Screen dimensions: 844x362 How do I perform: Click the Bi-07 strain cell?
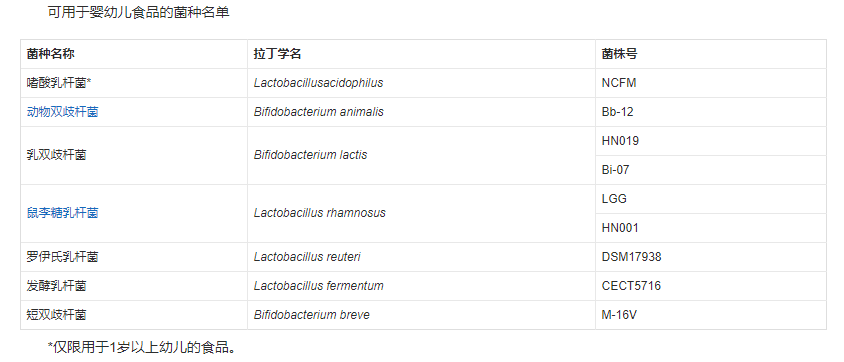click(x=711, y=170)
